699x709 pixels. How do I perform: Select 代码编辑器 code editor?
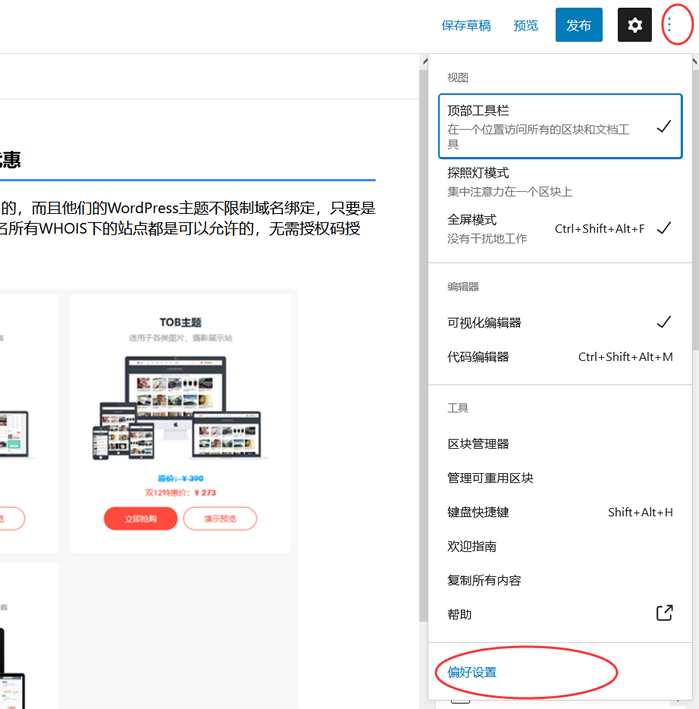(560, 357)
